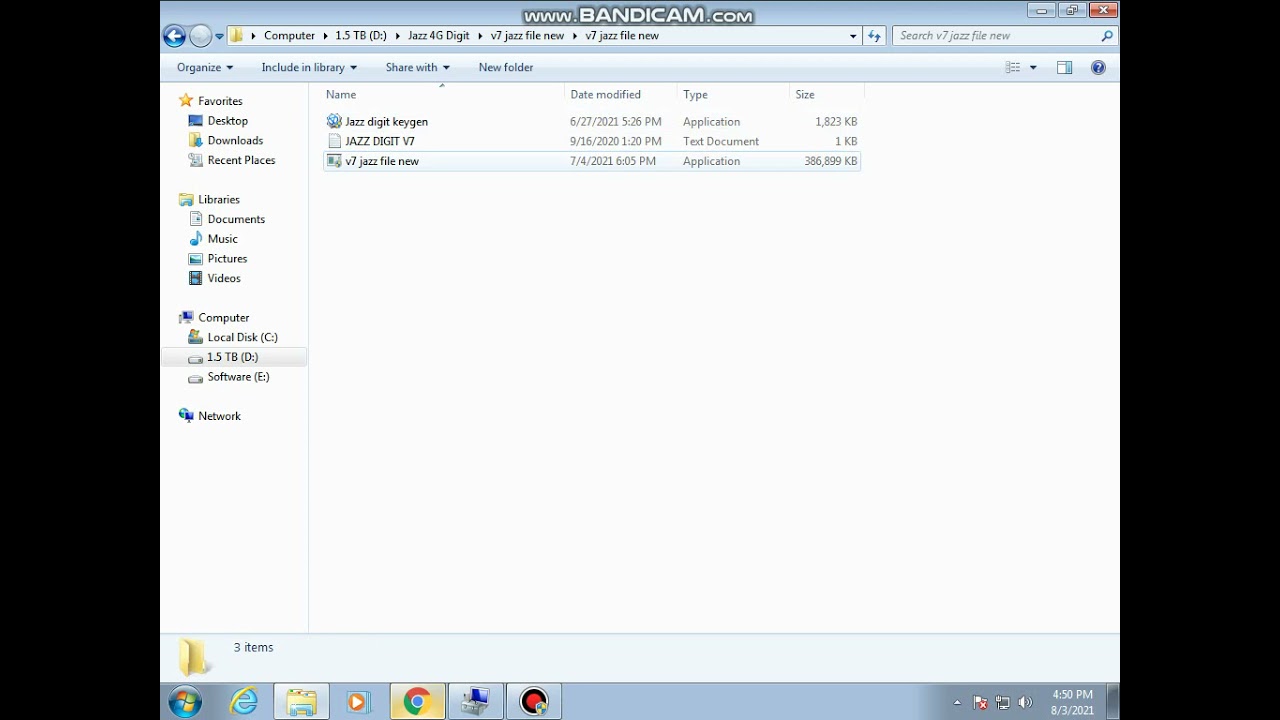Click the 6/27/2021 5:26 PM date

(616, 121)
